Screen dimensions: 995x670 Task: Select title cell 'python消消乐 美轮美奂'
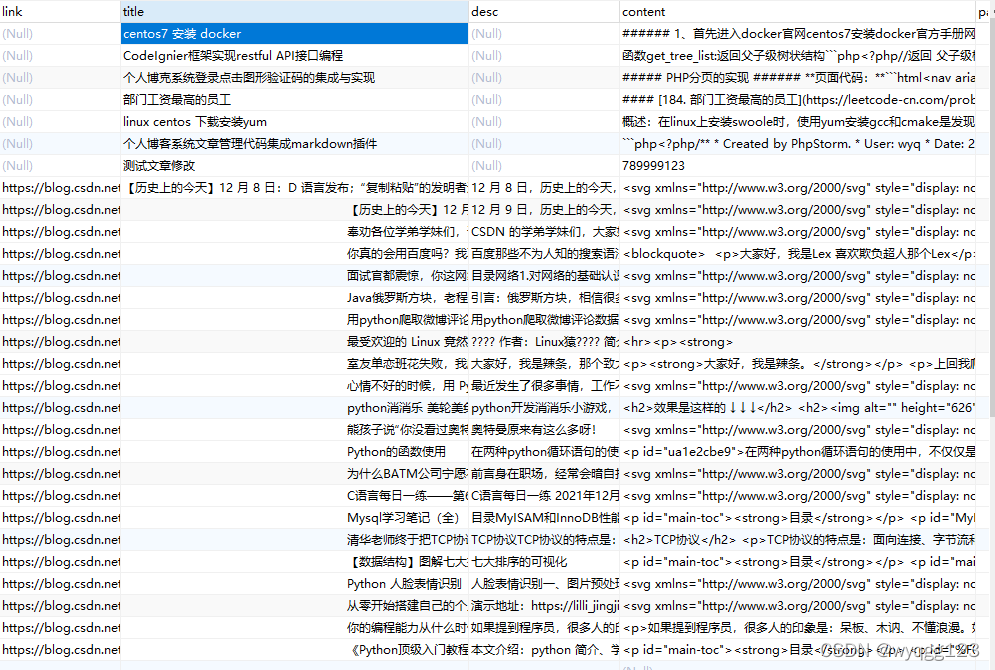(x=294, y=407)
